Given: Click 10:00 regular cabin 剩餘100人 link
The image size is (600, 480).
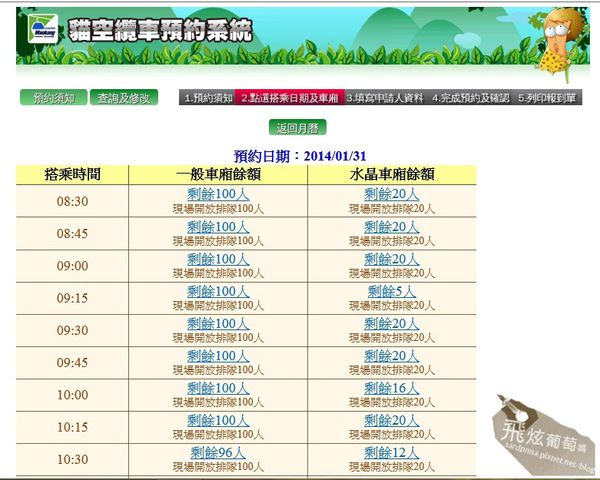Looking at the screenshot, I should (218, 388).
